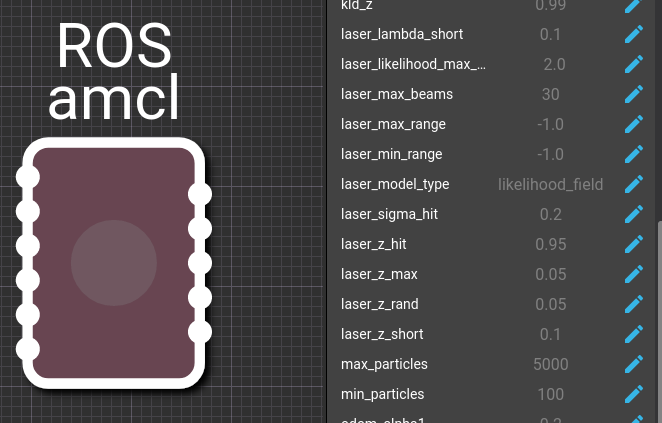Select the laser_sigma_hit parameter name
This screenshot has height=423, width=662.
(389, 214)
